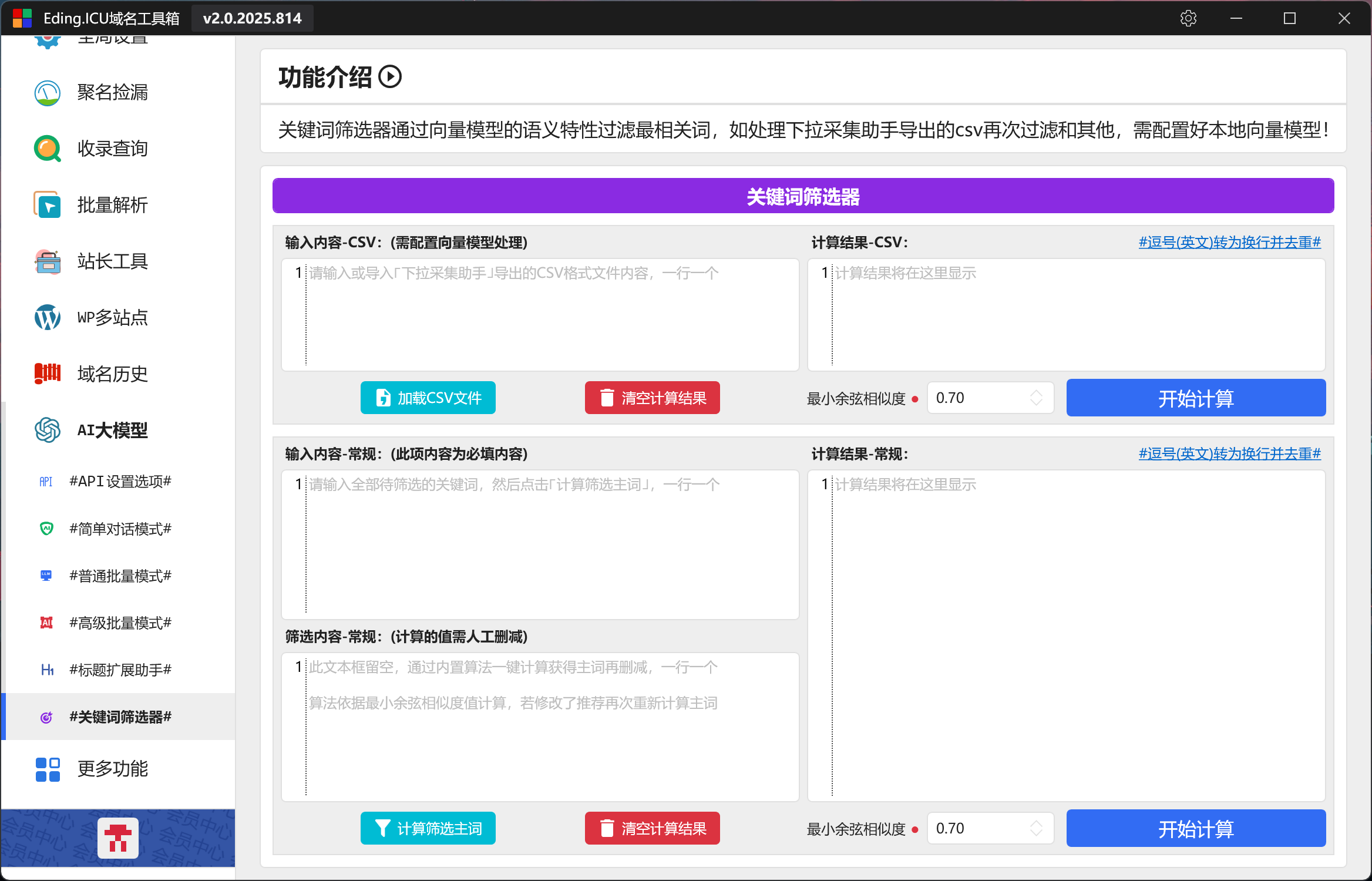Open the 聚名捡漏 sidebar icon
1372x881 pixels.
[48, 93]
